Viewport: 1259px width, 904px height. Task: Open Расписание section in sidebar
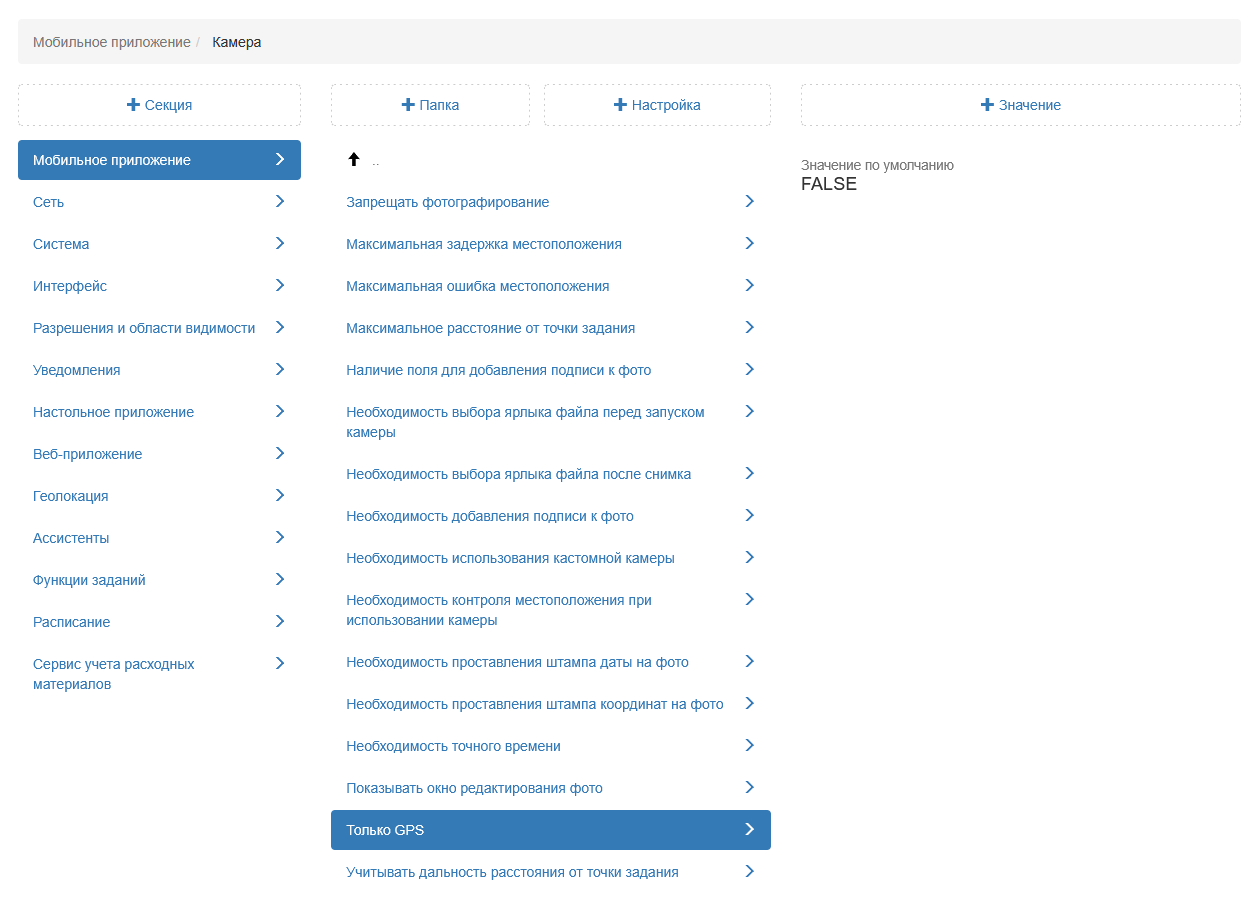coord(72,622)
